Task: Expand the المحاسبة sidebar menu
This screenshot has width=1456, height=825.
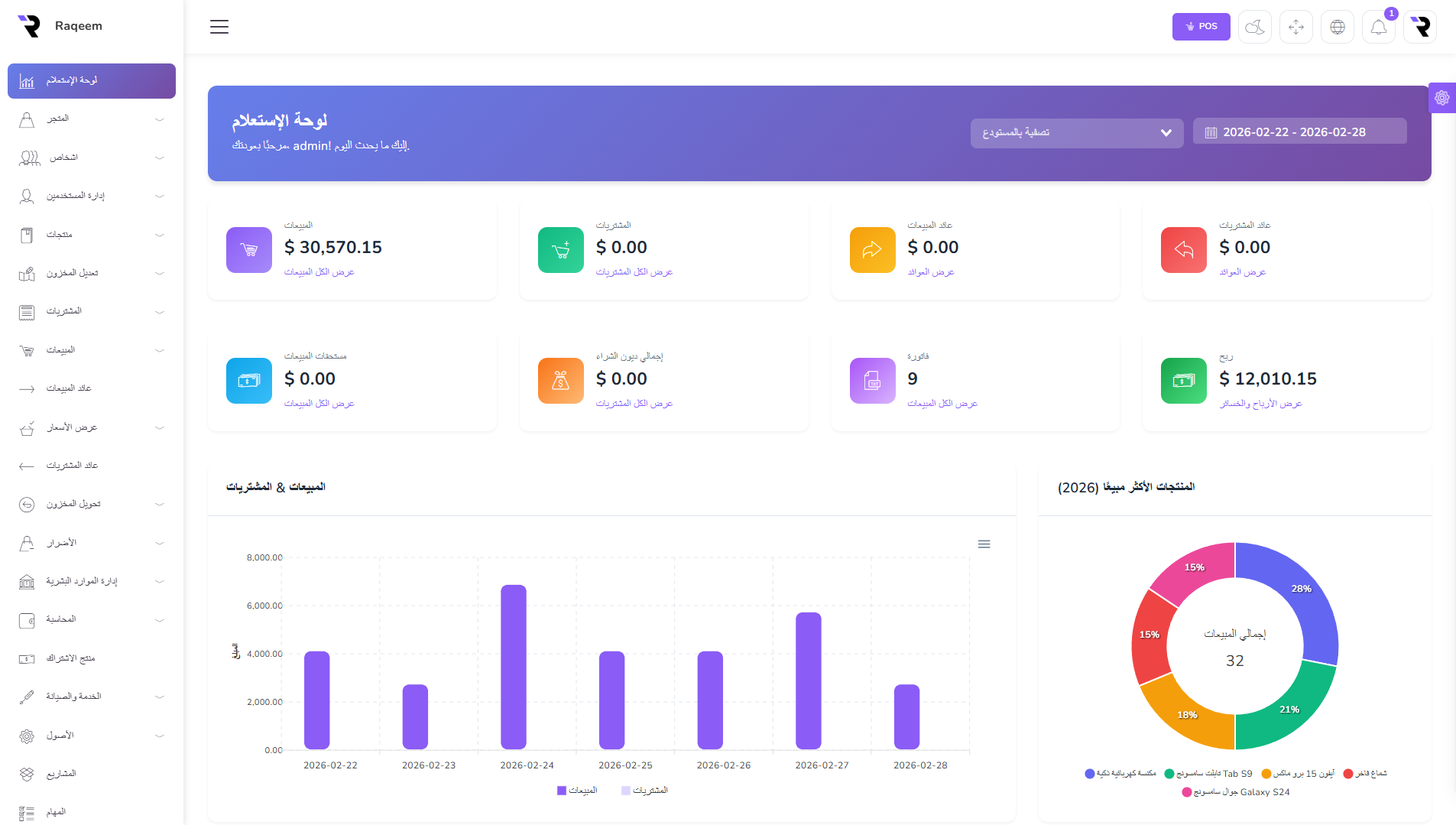Action: click(x=92, y=620)
